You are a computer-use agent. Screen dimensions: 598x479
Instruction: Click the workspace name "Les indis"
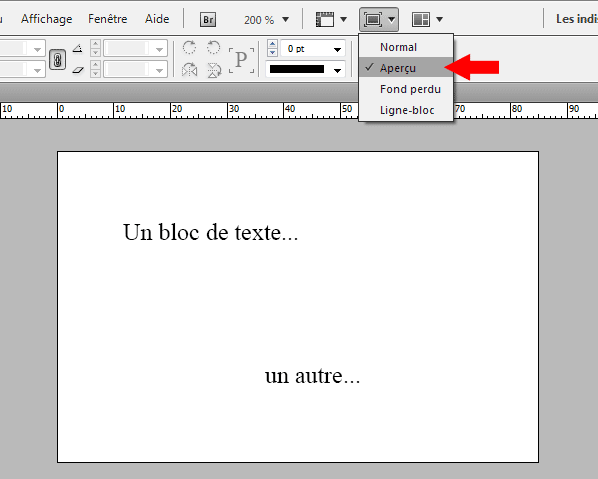pyautogui.click(x=577, y=19)
